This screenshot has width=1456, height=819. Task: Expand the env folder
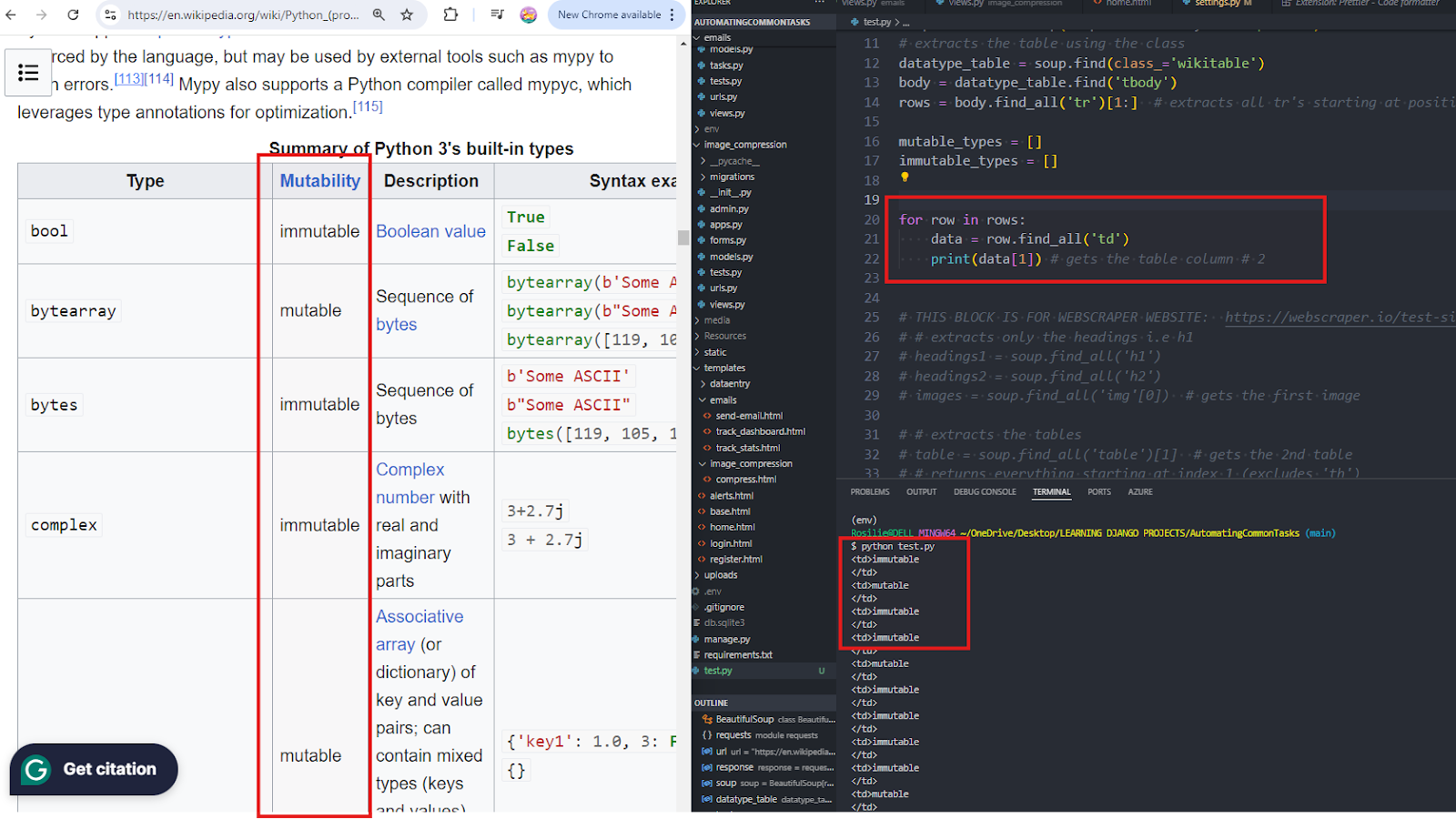pyautogui.click(x=712, y=129)
